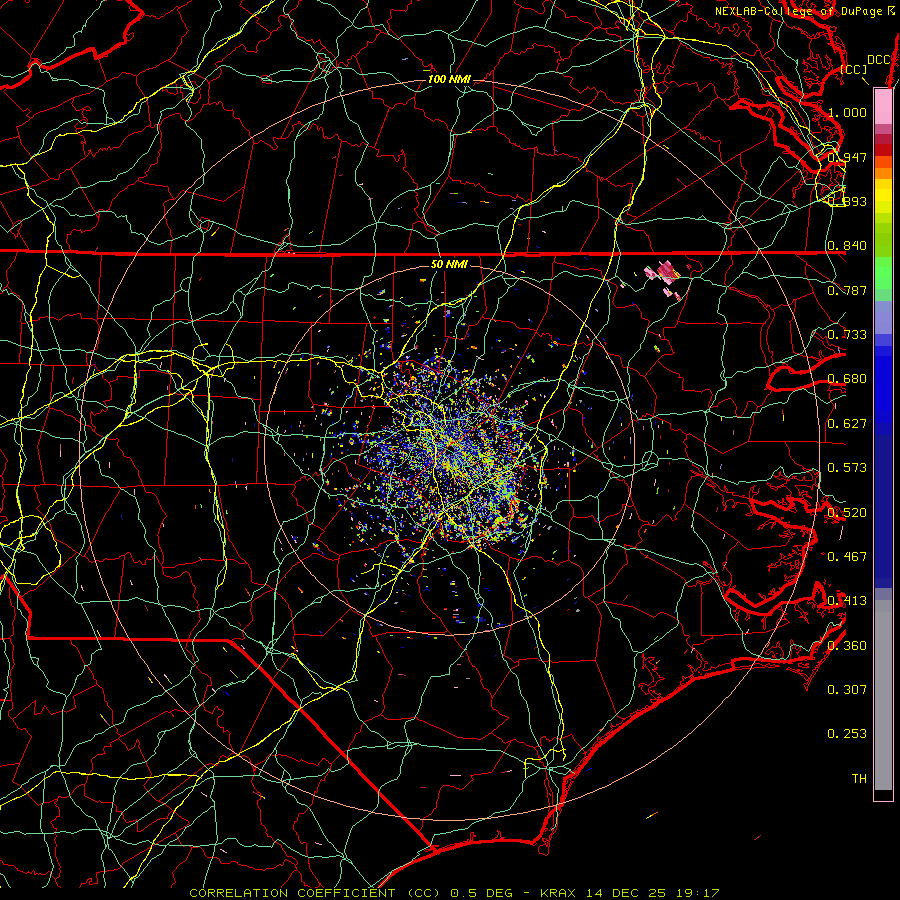Screen dimensions: 900x900
Task: Click the pink radar echo northeast of radar
Action: pyautogui.click(x=664, y=272)
